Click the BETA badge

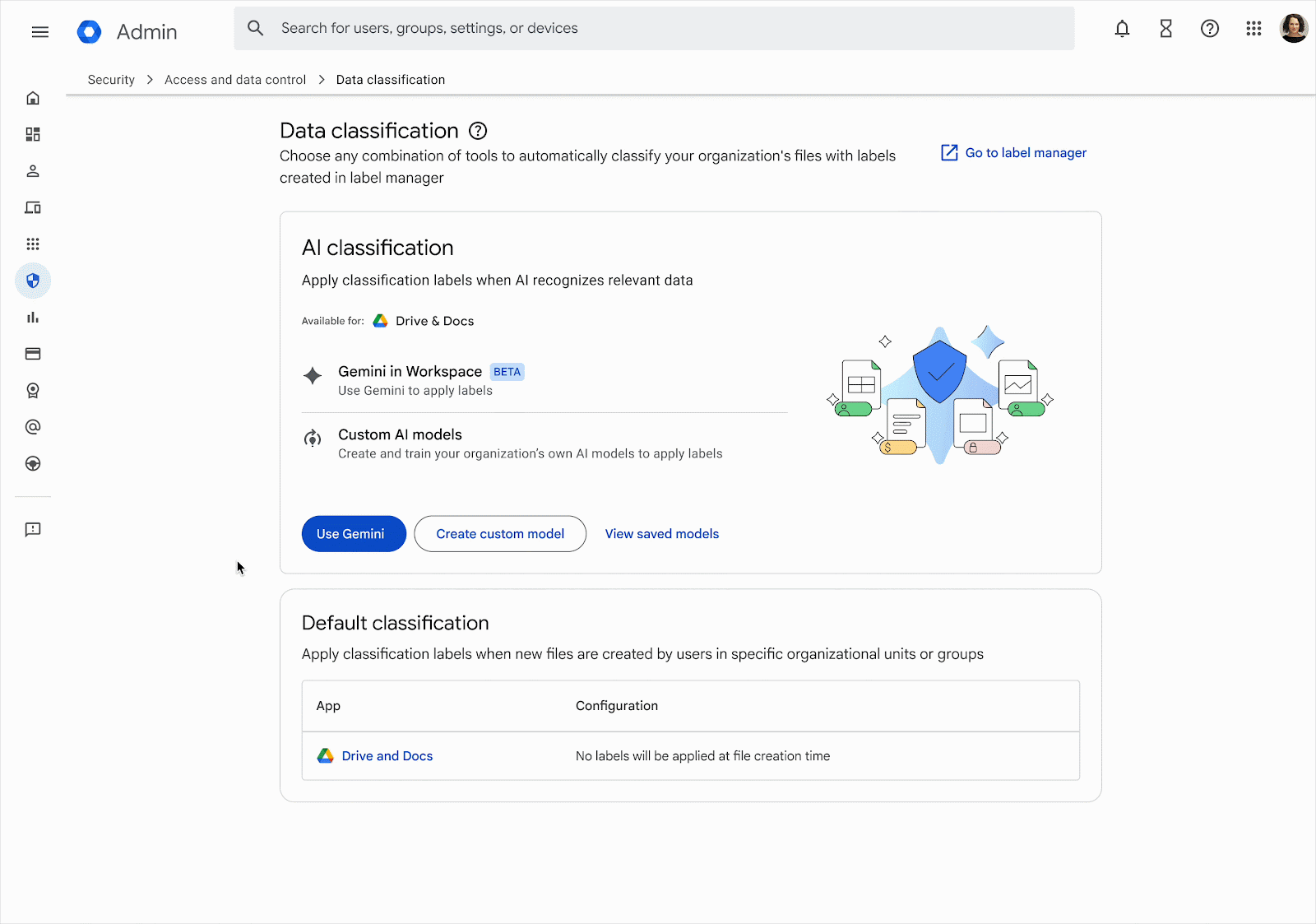(507, 372)
